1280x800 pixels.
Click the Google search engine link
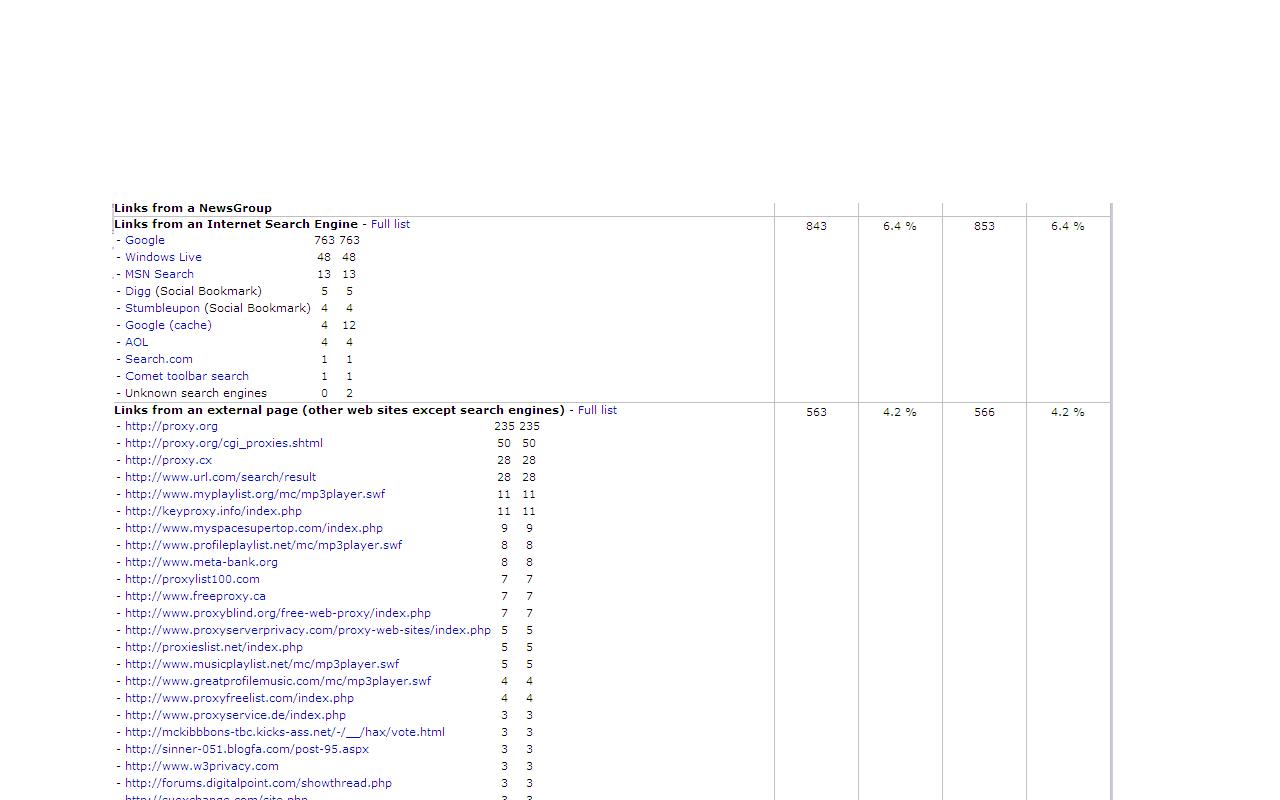(x=145, y=240)
